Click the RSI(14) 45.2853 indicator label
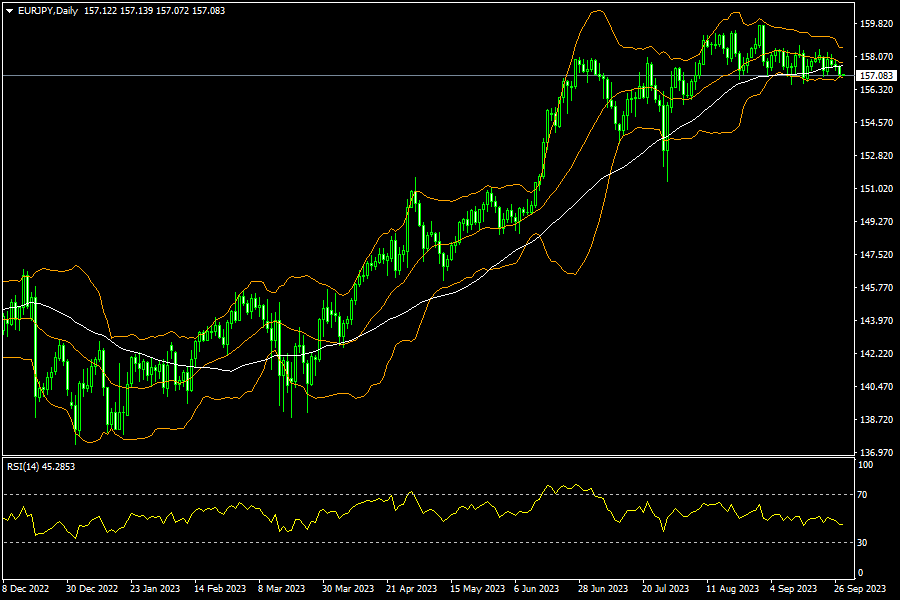900x600 pixels. [x=41, y=467]
